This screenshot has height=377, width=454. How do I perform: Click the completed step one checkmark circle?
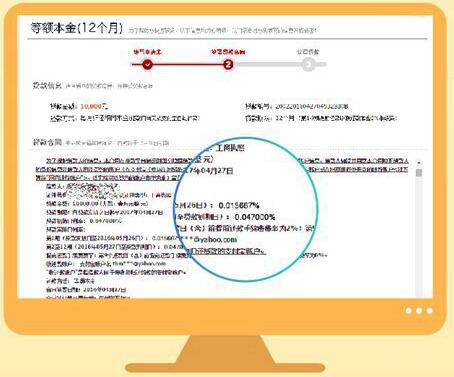[x=147, y=64]
